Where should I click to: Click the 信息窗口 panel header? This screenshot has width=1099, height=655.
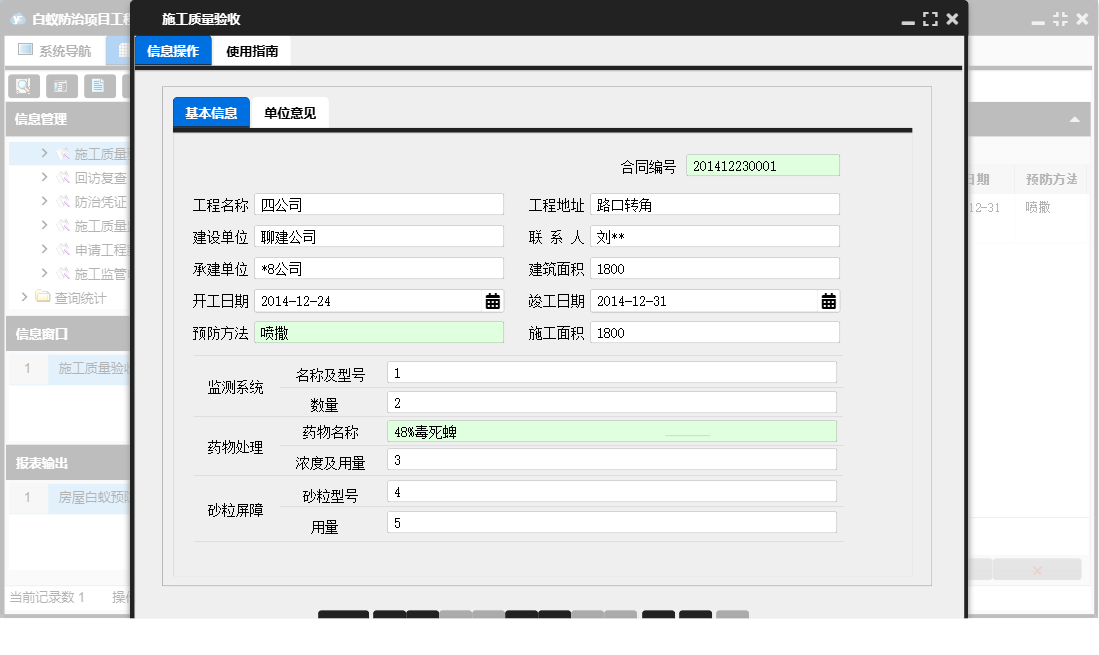(68, 334)
